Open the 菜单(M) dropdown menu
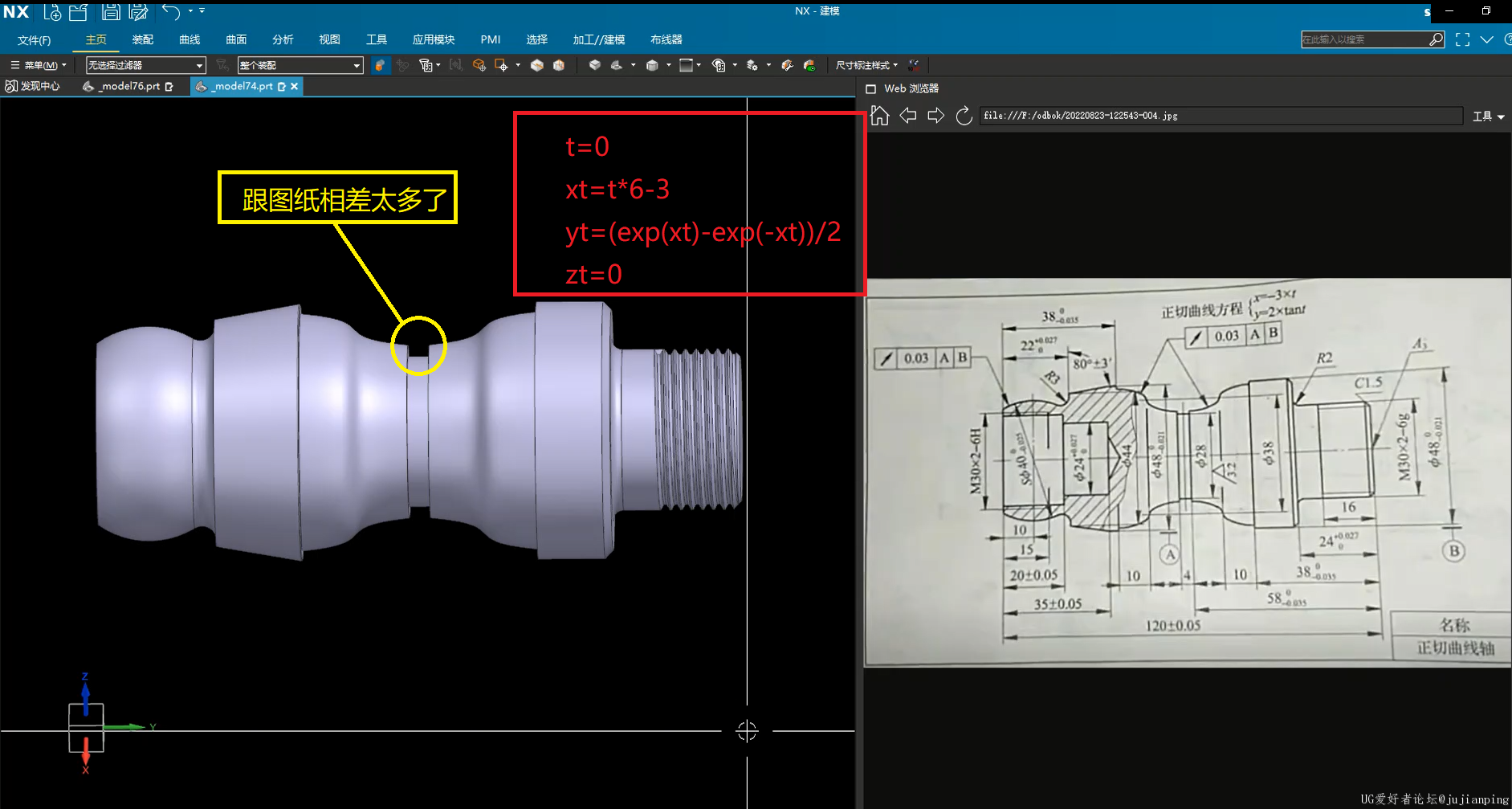Viewport: 1512px width, 809px height. pos(39,65)
